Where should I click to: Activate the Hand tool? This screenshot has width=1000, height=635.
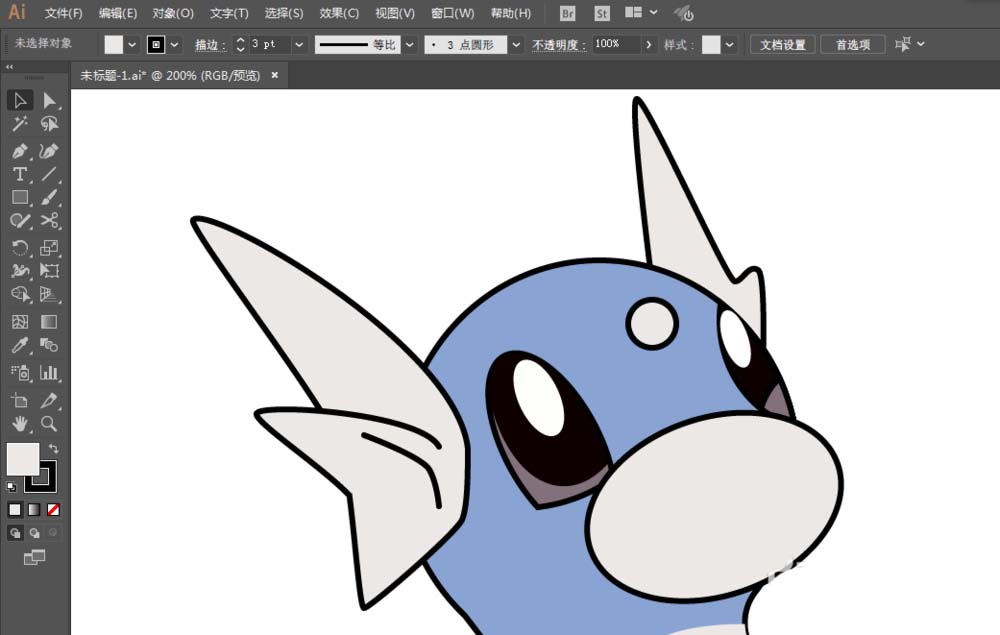[20, 424]
